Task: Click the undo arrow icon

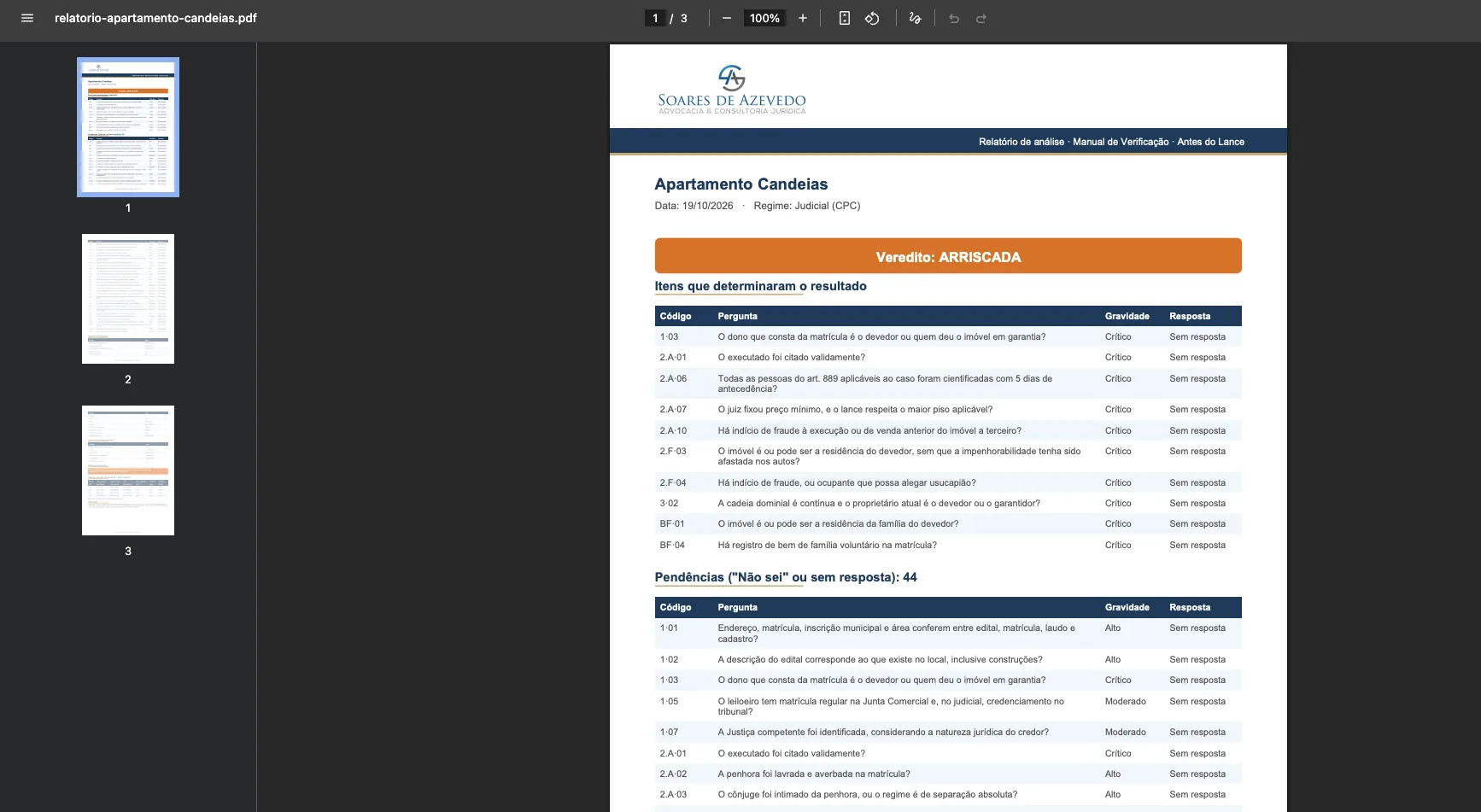Action: pyautogui.click(x=954, y=18)
